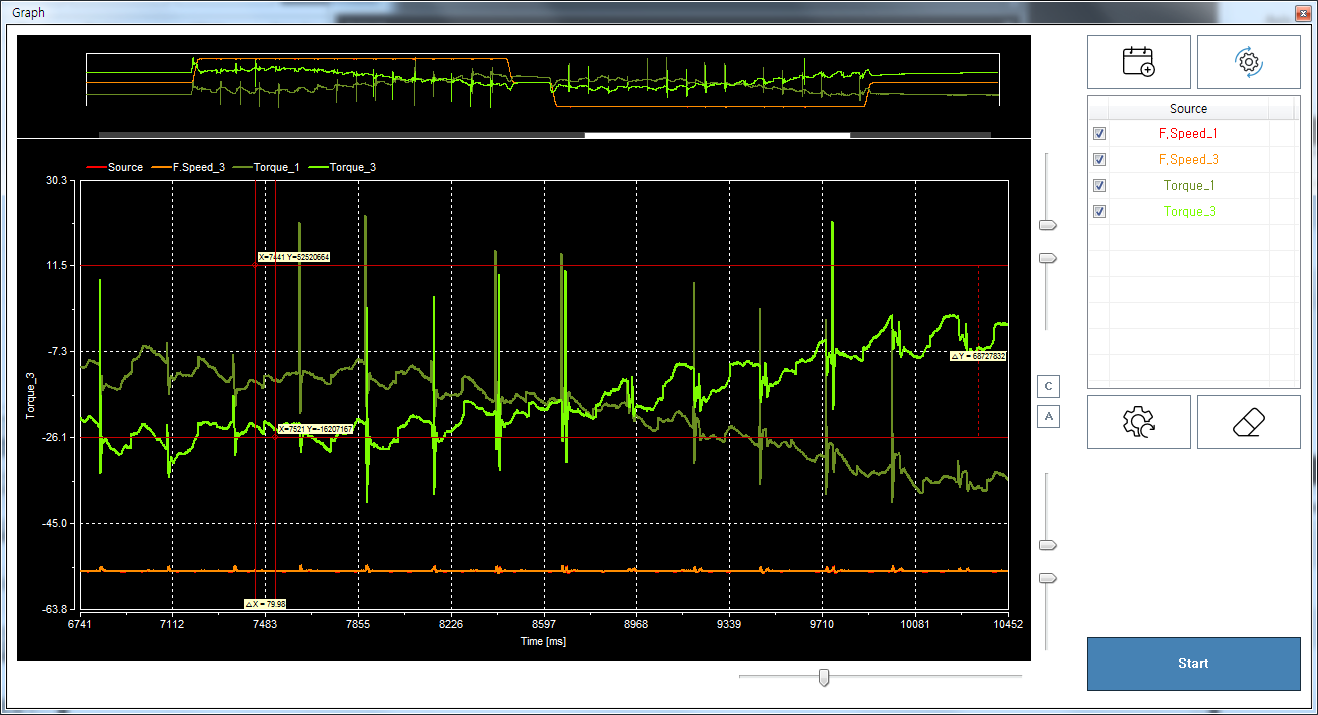
Task: Click the Source column header
Action: (x=1188, y=108)
